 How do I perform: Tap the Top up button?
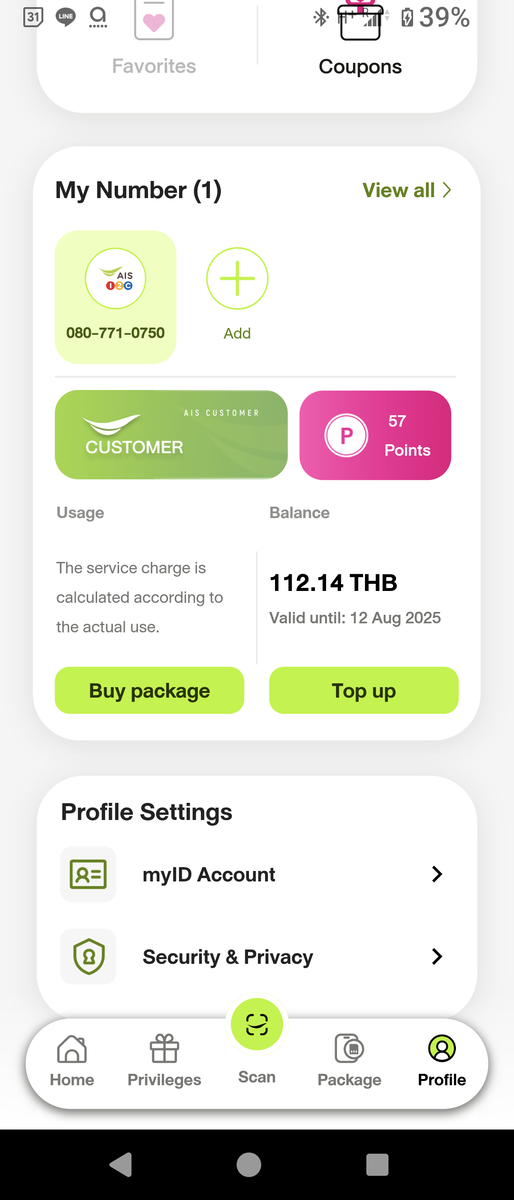tap(364, 690)
